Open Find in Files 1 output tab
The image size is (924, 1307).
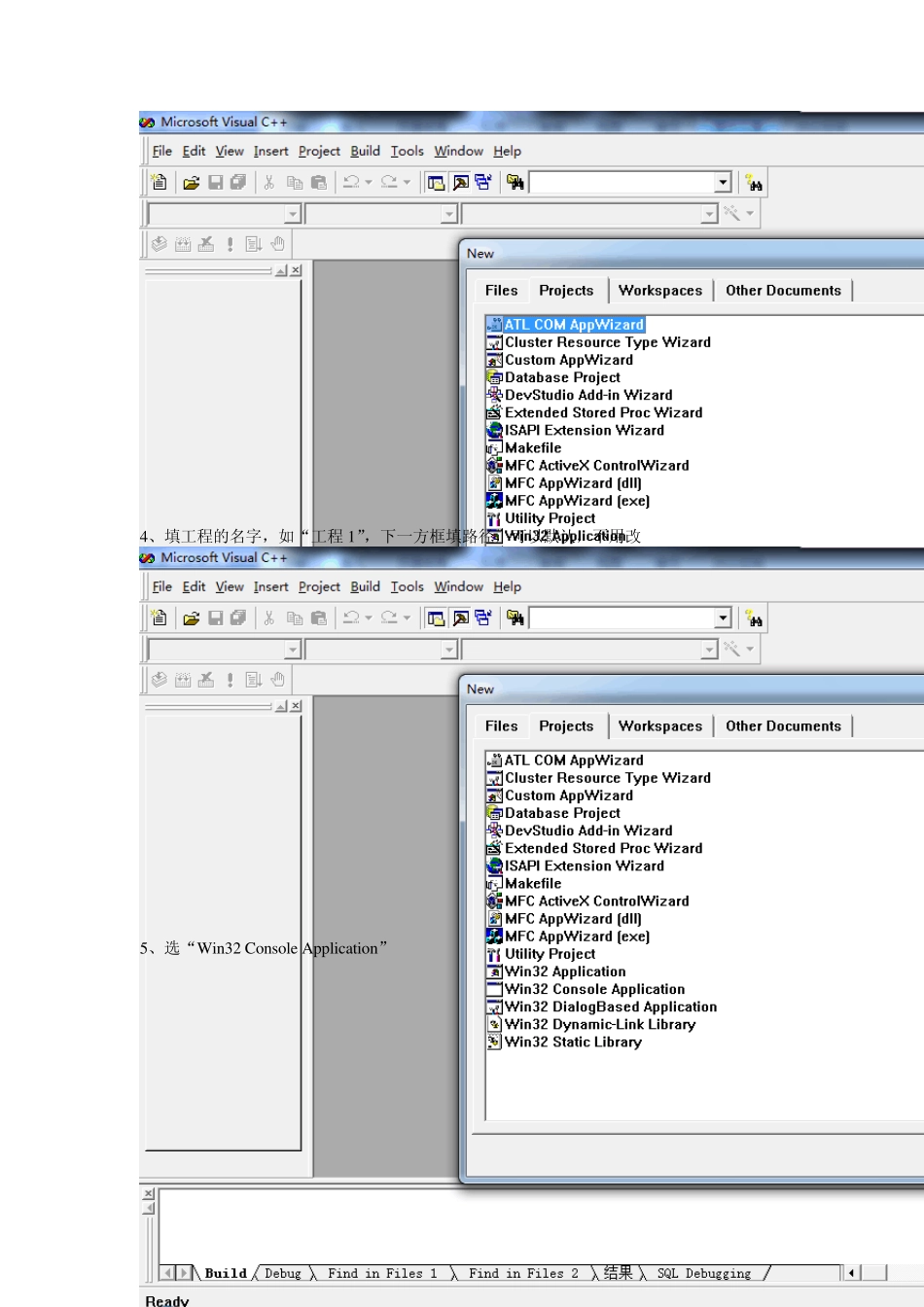(382, 1273)
